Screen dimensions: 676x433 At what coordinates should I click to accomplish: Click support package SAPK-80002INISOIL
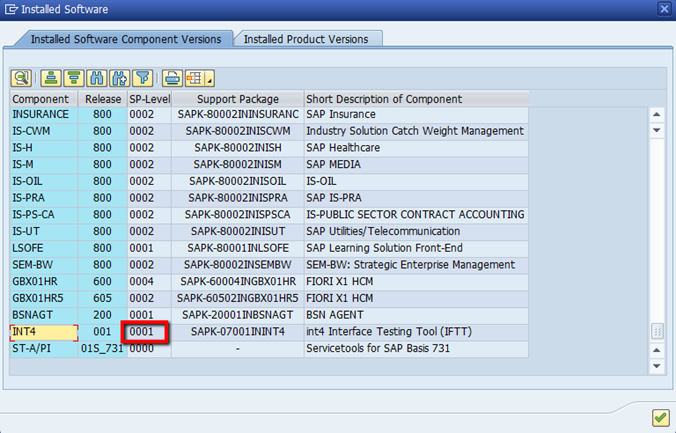tap(238, 181)
